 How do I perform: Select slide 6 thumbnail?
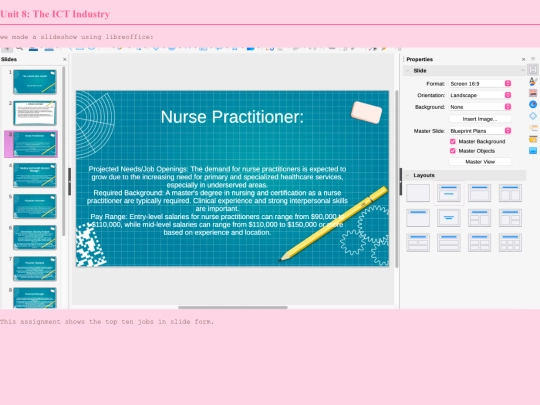pos(35,237)
